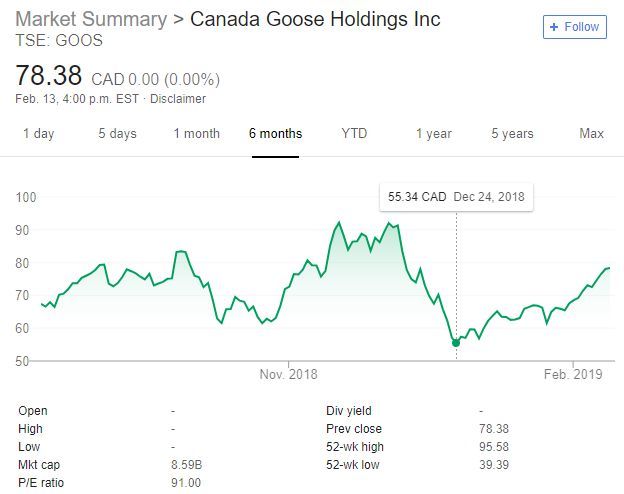Viewport: 624px width, 494px height.
Task: View the 1 year range tab
Action: click(x=433, y=134)
